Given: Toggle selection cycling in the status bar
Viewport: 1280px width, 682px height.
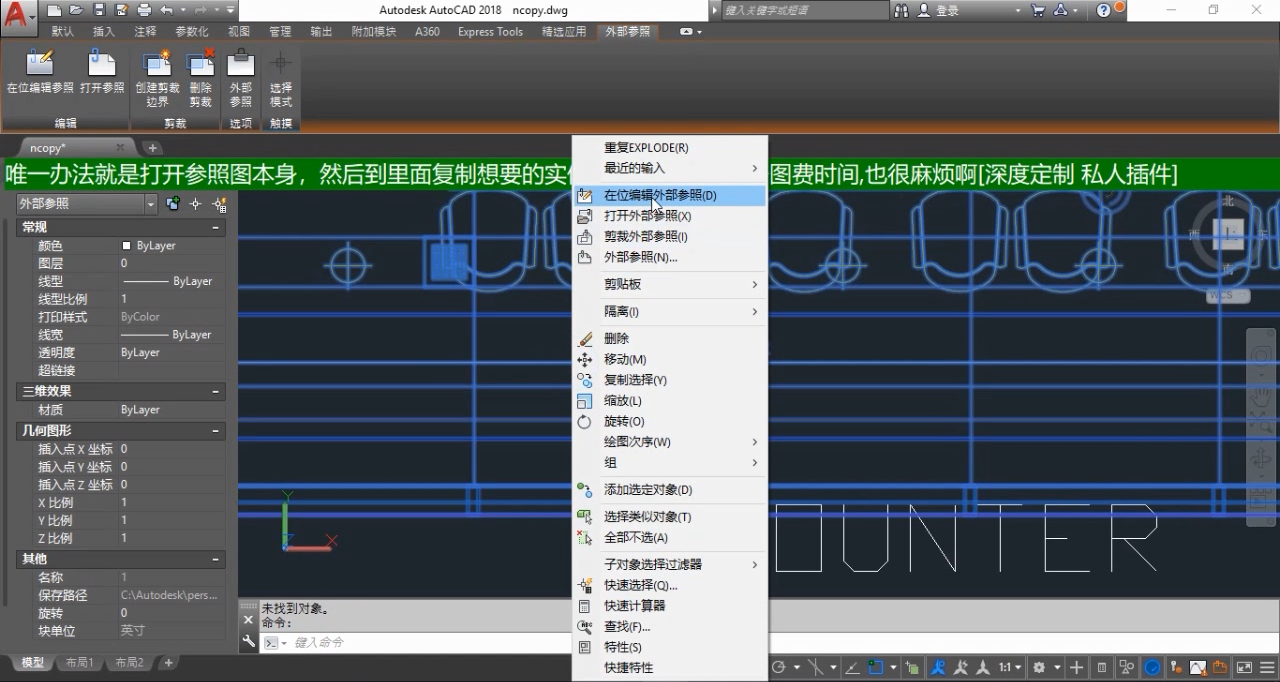Looking at the screenshot, I should 912,667.
